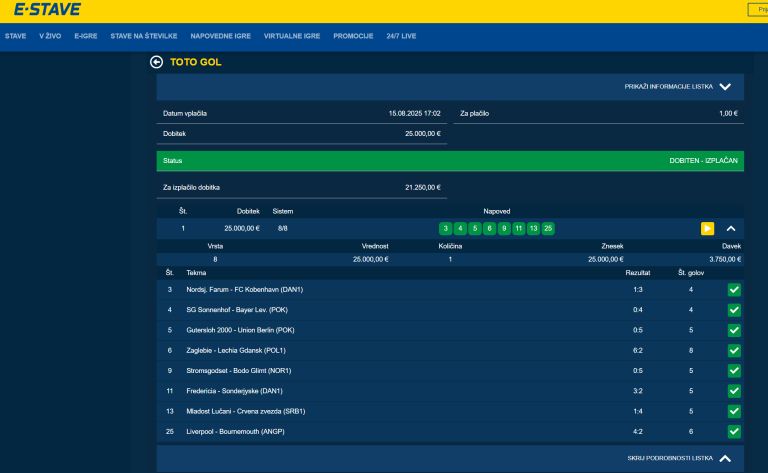Image resolution: width=768 pixels, height=473 pixels.
Task: Select green prediction number 11
Action: click(x=519, y=229)
